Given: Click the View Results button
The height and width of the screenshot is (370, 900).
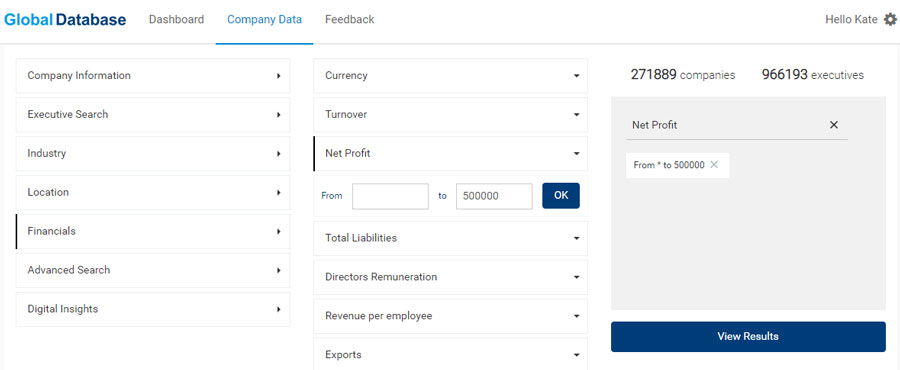Looking at the screenshot, I should (748, 337).
